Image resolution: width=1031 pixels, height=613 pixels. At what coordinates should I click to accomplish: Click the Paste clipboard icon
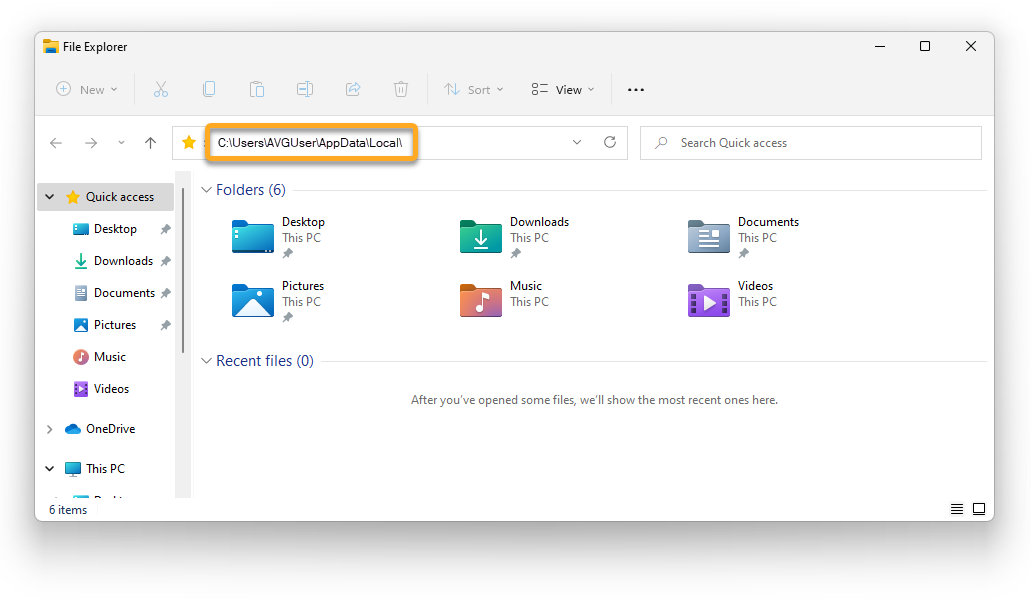pyautogui.click(x=257, y=89)
